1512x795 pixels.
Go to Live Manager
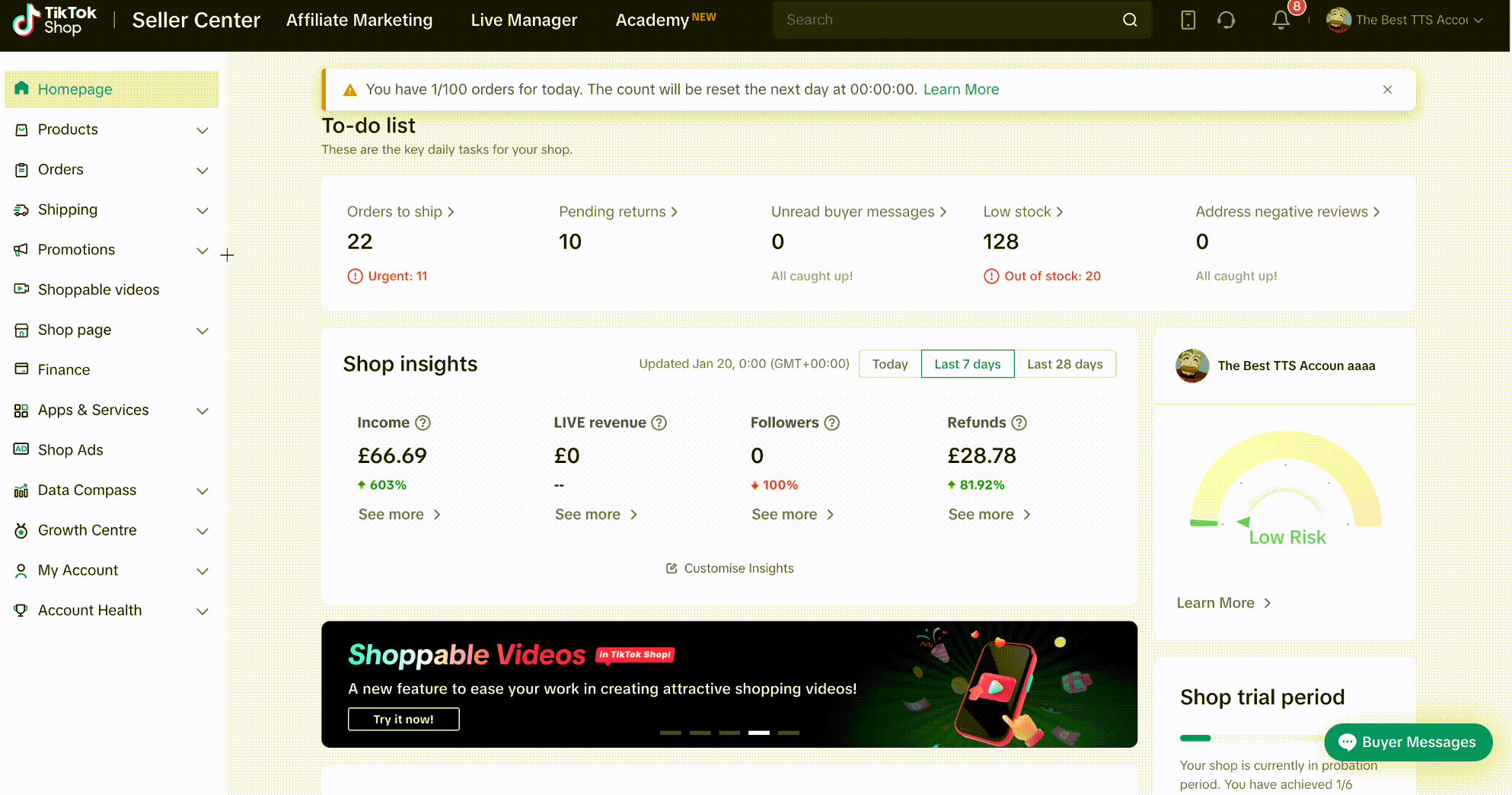pyautogui.click(x=524, y=21)
